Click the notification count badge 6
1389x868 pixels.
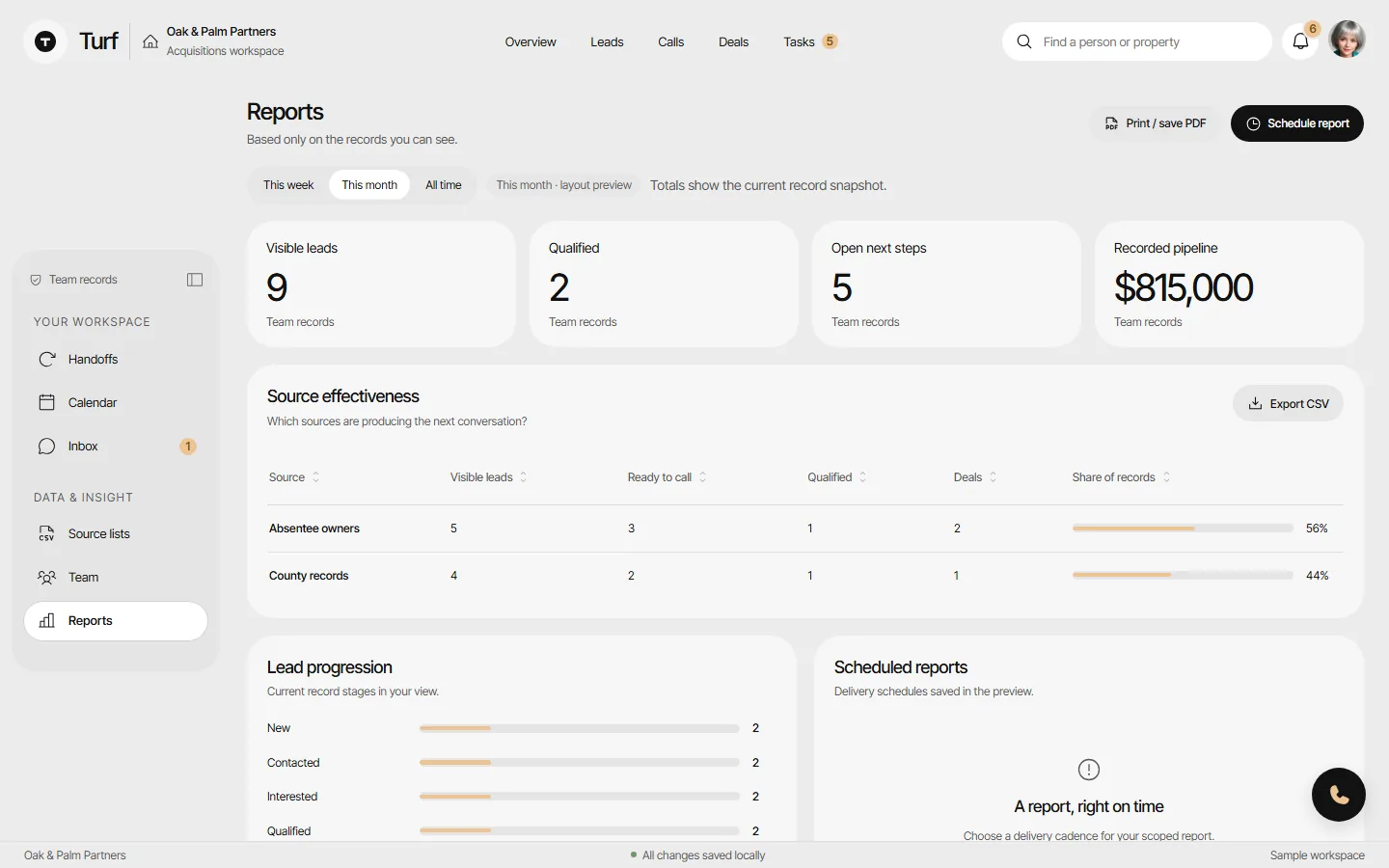point(1313,29)
